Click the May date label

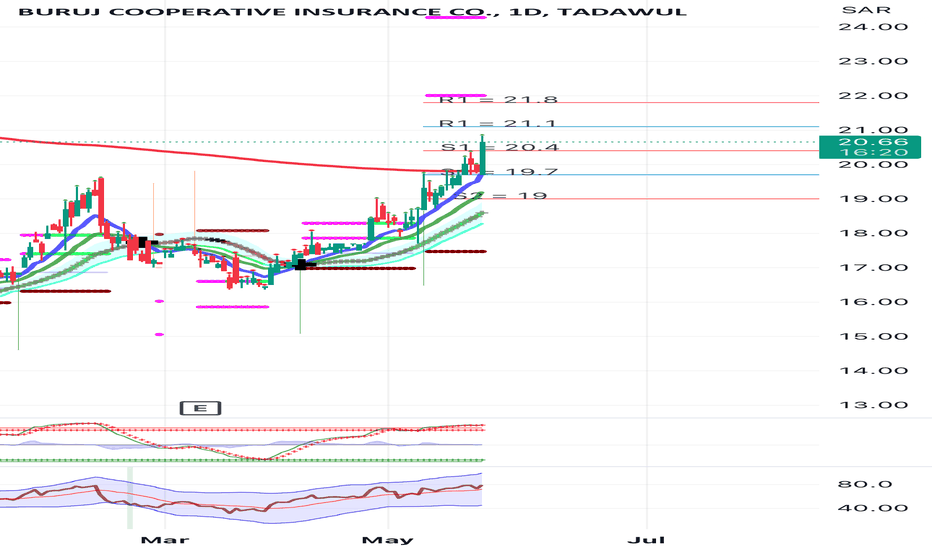388,540
